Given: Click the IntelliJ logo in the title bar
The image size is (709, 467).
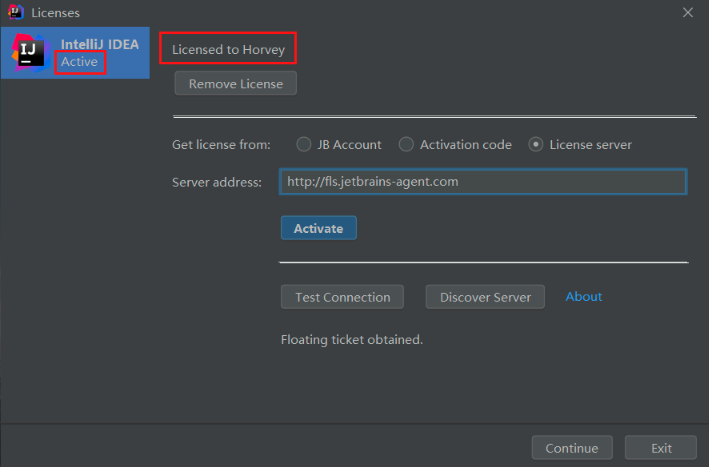Looking at the screenshot, I should [15, 12].
